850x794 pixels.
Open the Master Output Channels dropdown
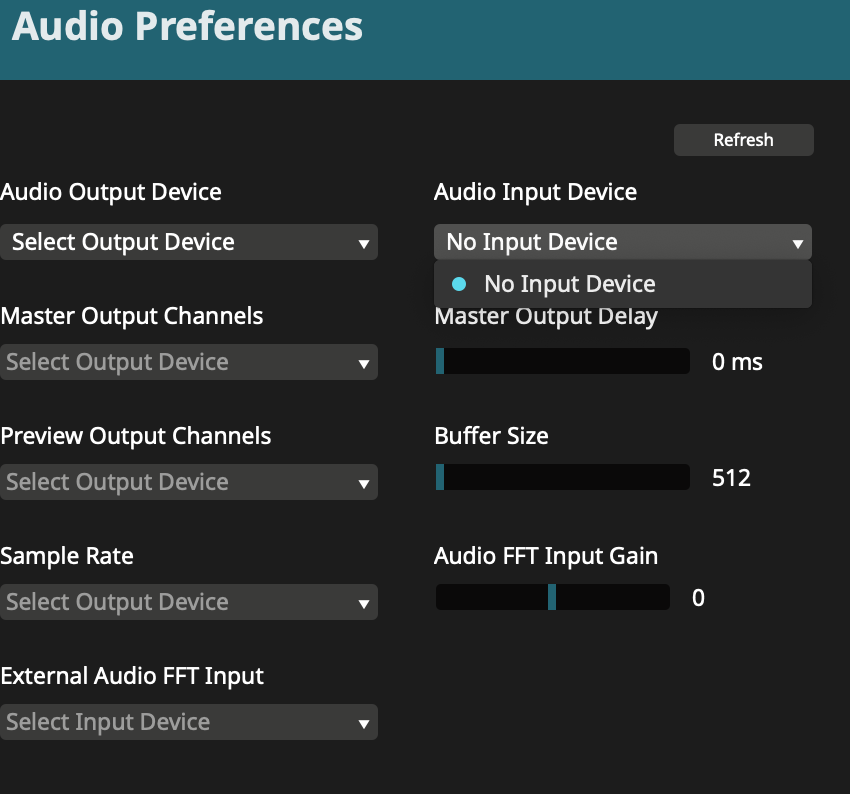pos(189,362)
